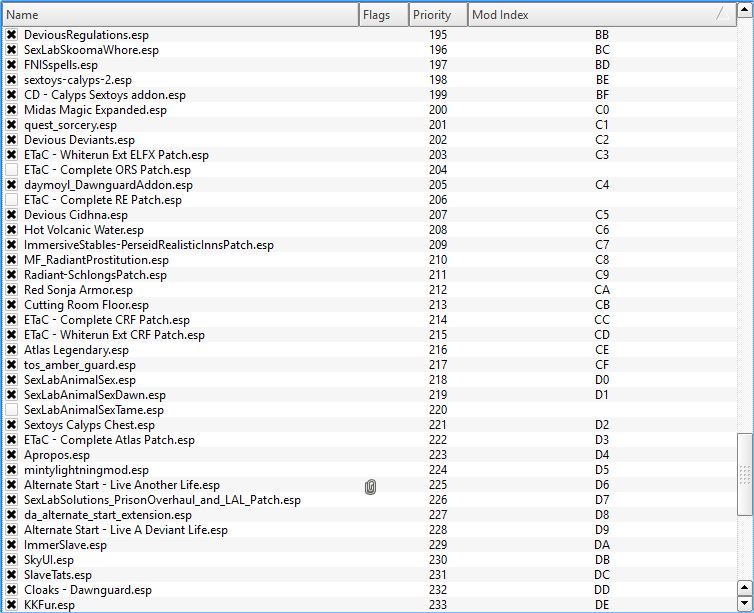Sort plugins by the Name column header
754x613 pixels.
tap(180, 15)
